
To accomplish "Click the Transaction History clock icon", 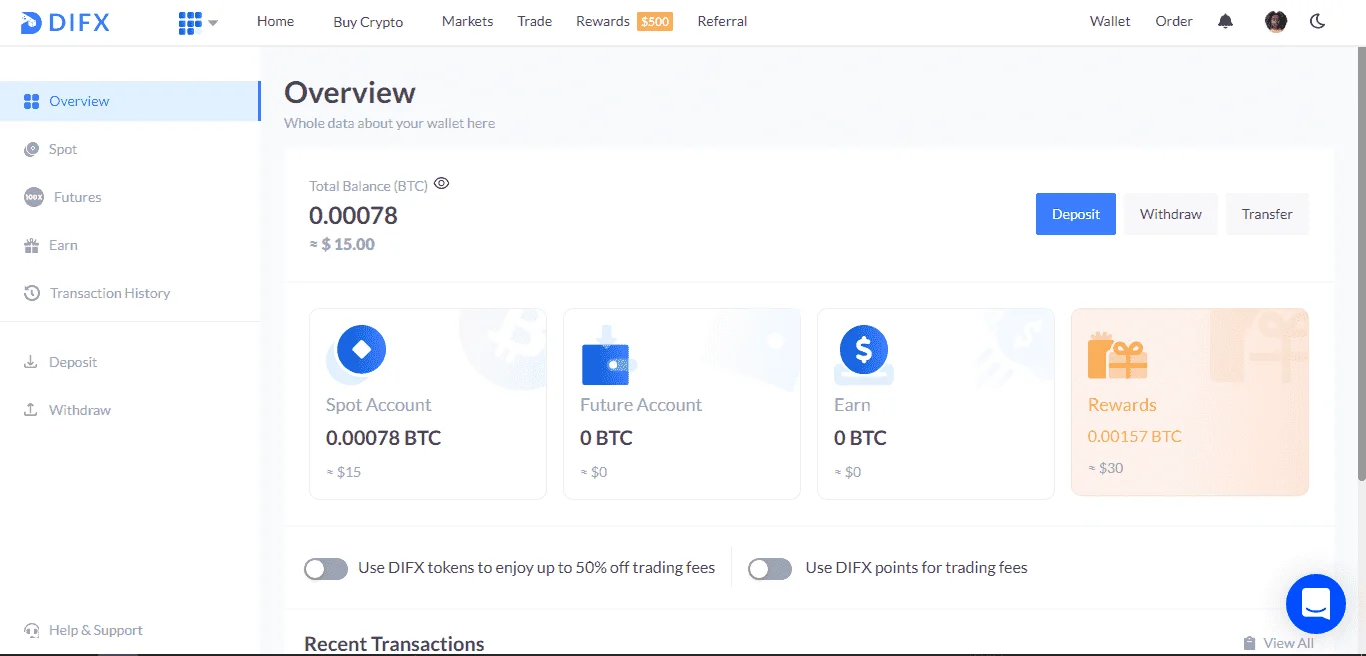I will [x=31, y=293].
